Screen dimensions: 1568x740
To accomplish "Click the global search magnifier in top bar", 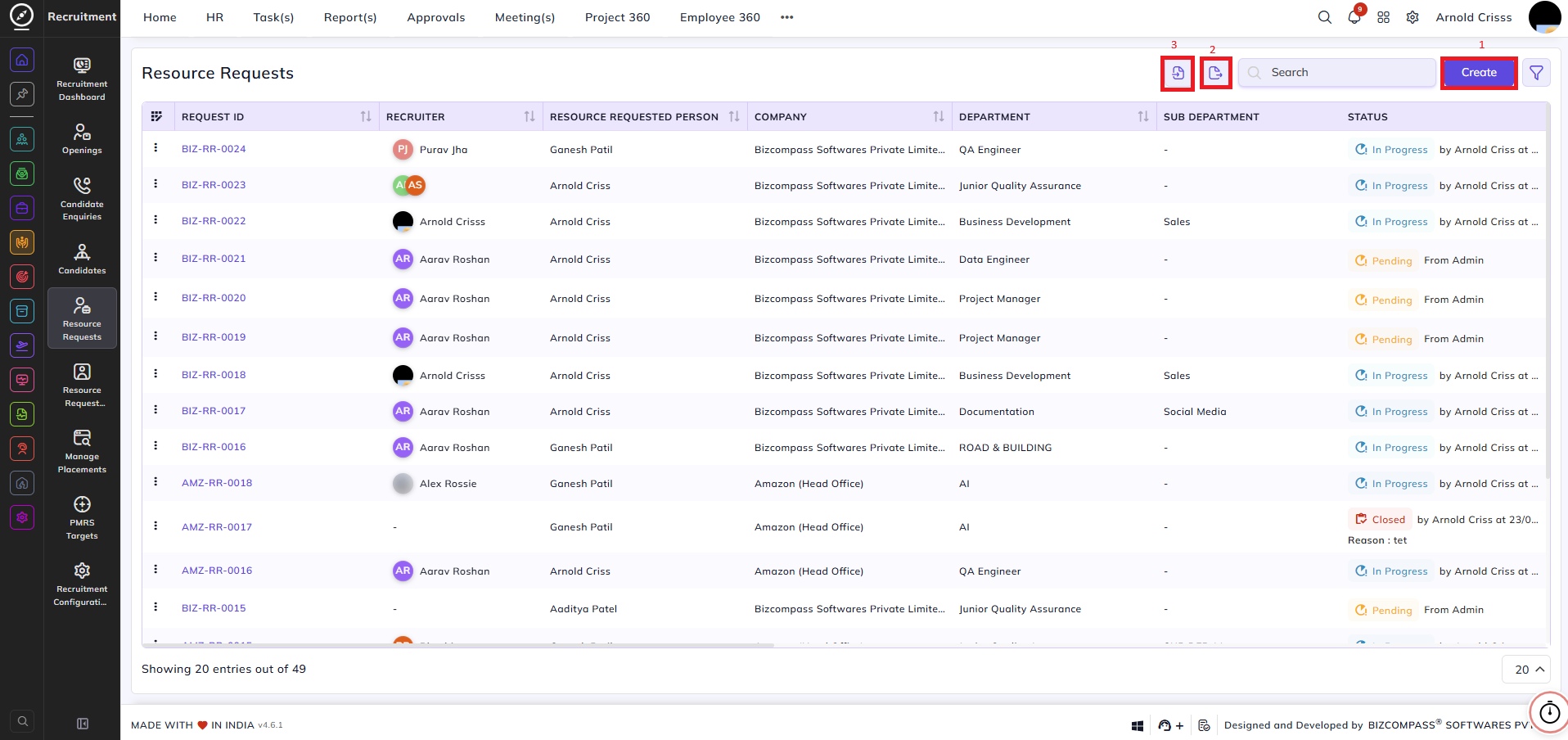I will point(1324,17).
